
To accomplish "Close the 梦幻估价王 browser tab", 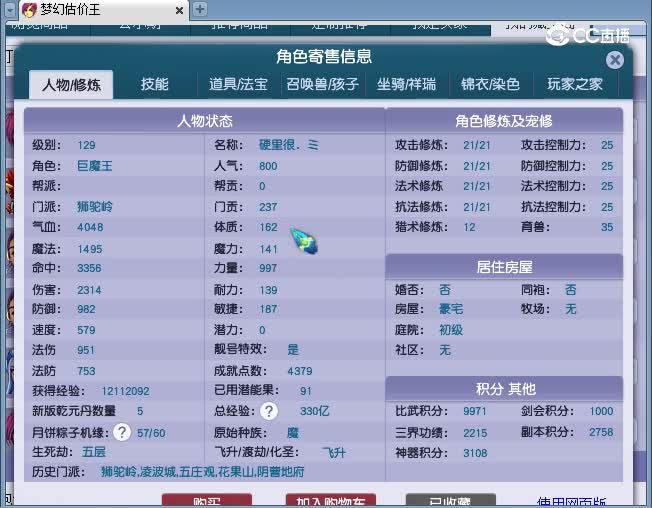I will [x=179, y=10].
